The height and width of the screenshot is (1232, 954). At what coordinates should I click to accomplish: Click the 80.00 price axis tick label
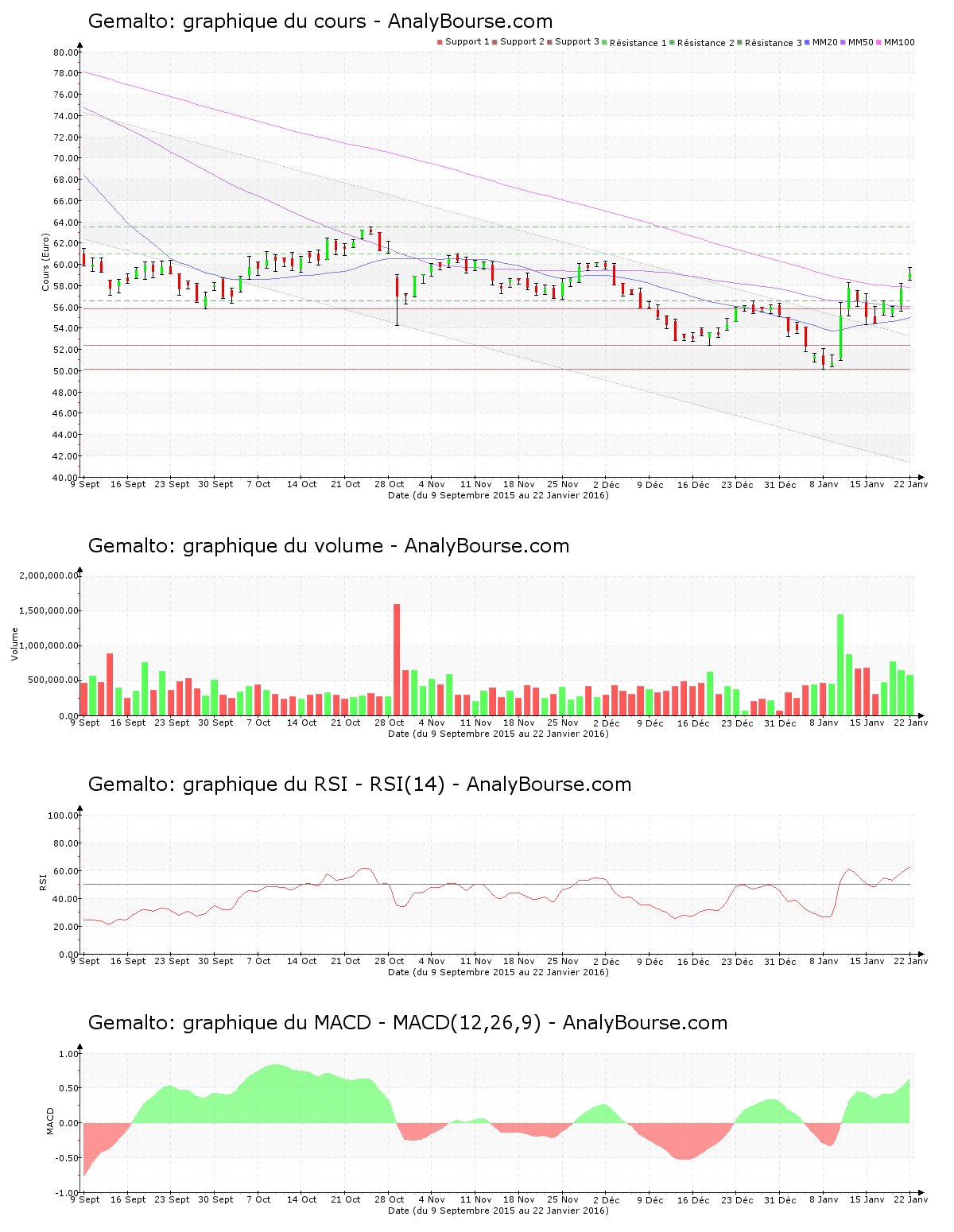[x=66, y=52]
